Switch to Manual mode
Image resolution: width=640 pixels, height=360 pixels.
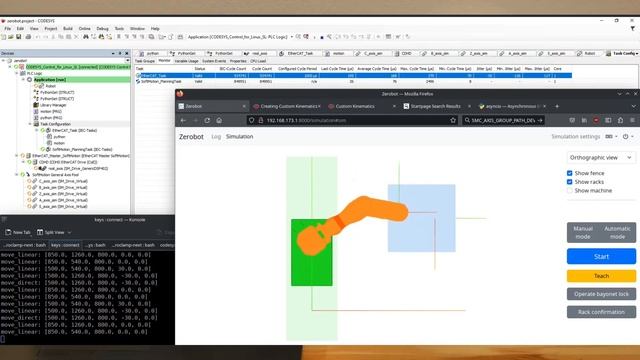[x=583, y=233]
